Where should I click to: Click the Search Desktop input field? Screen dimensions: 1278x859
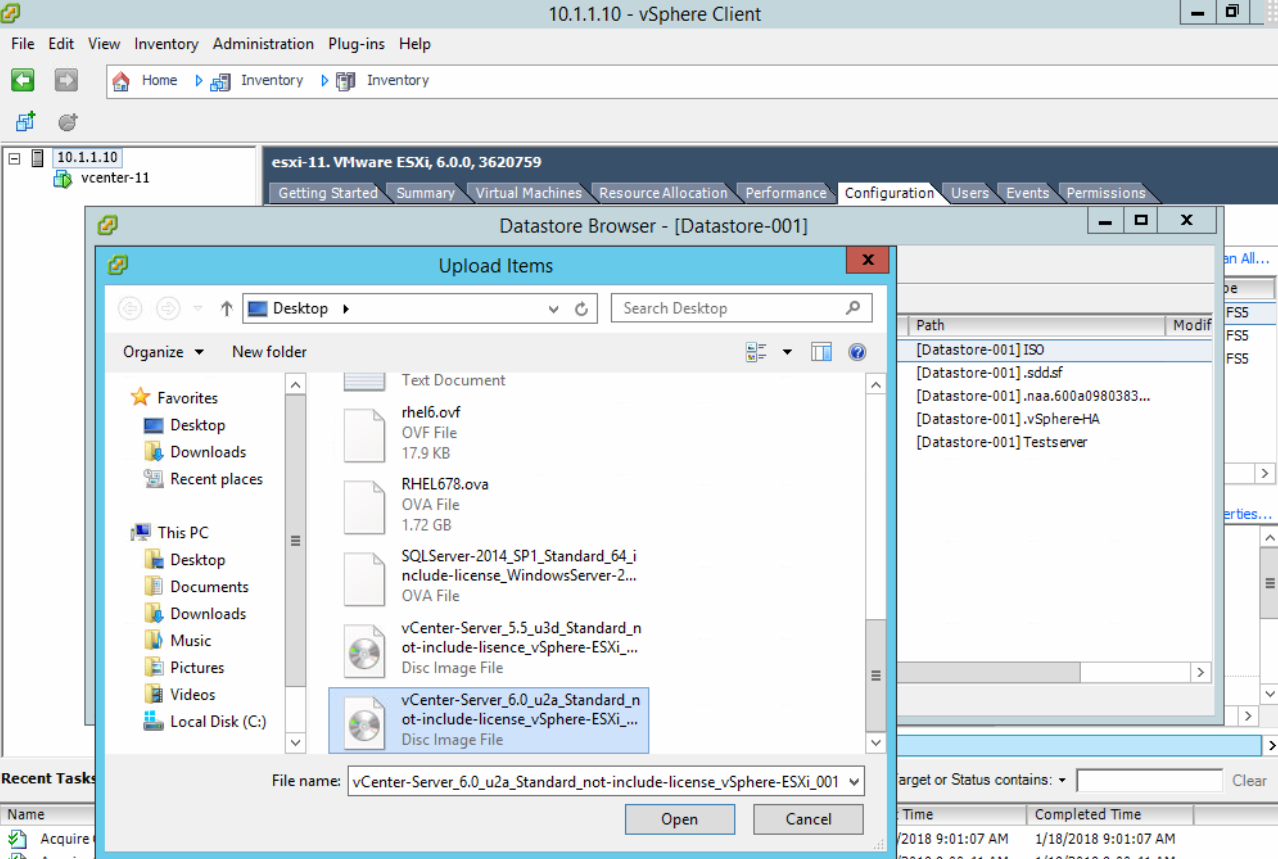tap(730, 309)
